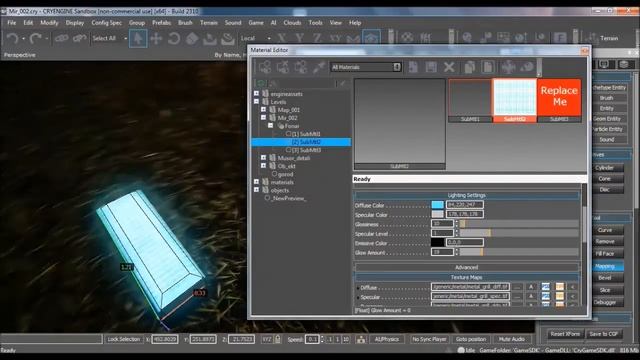The image size is (640, 360).
Task: Click the Glossiness slider
Action: click(519, 224)
